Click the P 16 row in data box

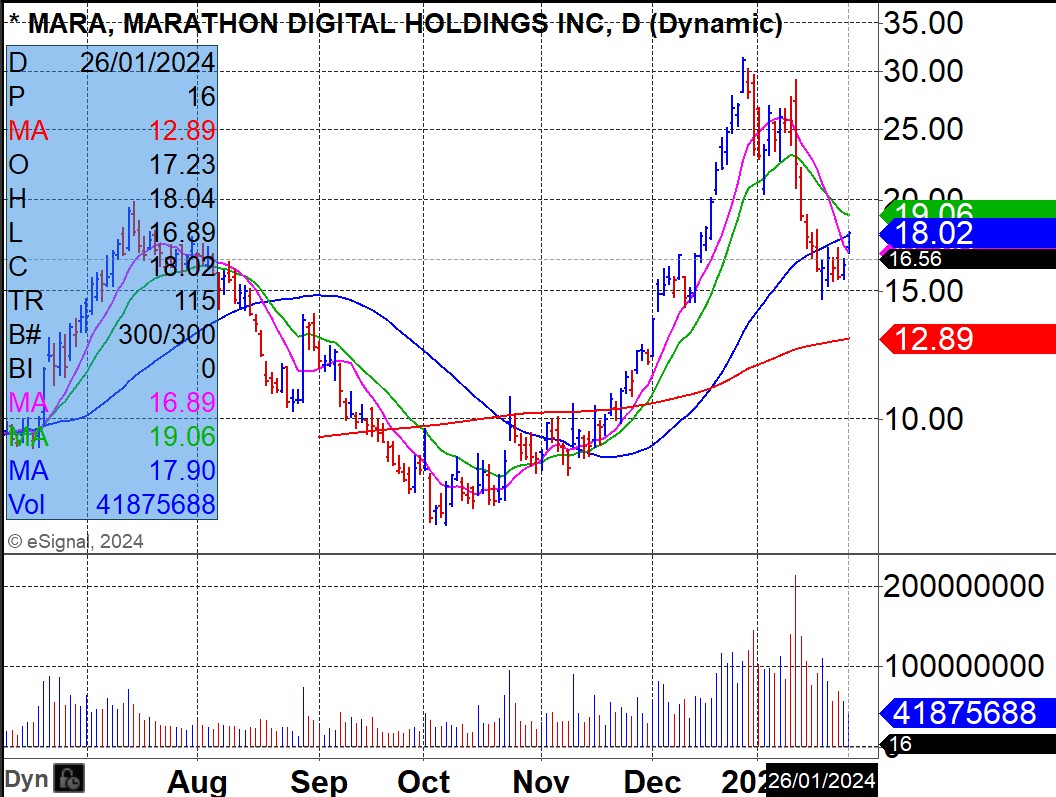point(112,96)
